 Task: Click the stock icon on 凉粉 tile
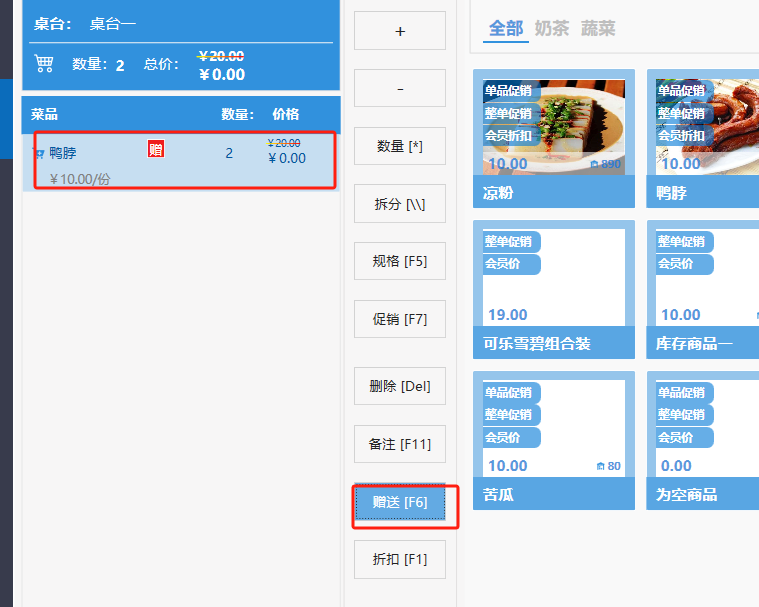coord(594,164)
